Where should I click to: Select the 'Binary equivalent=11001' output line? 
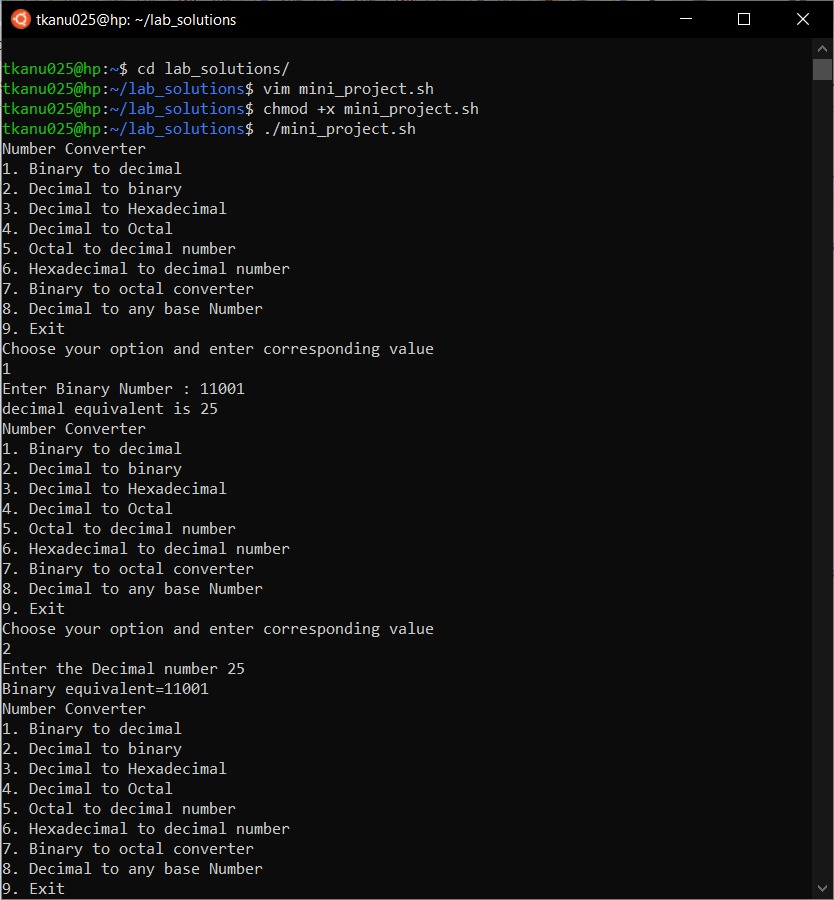tap(104, 688)
